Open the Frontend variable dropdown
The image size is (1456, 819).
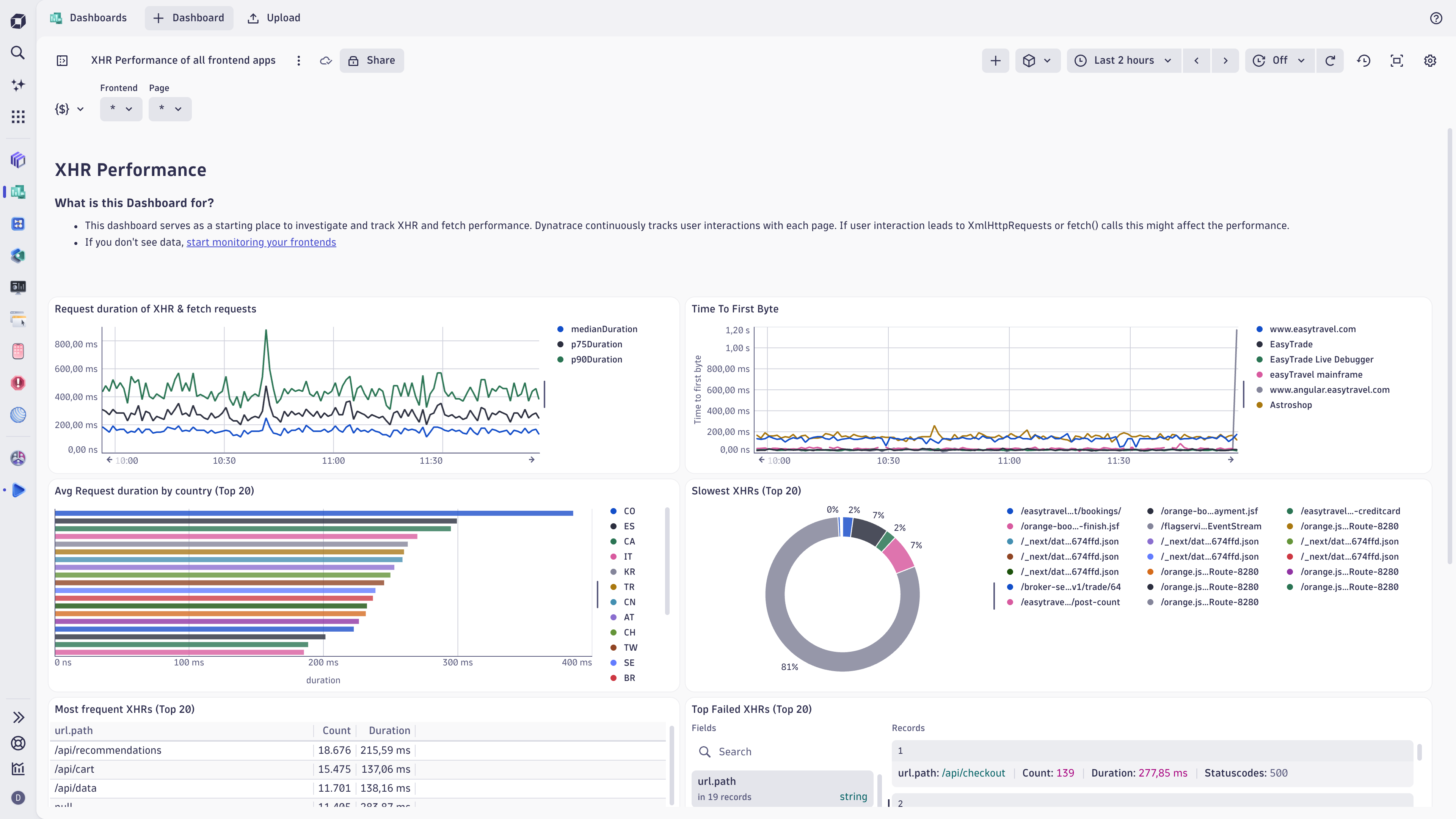[121, 108]
